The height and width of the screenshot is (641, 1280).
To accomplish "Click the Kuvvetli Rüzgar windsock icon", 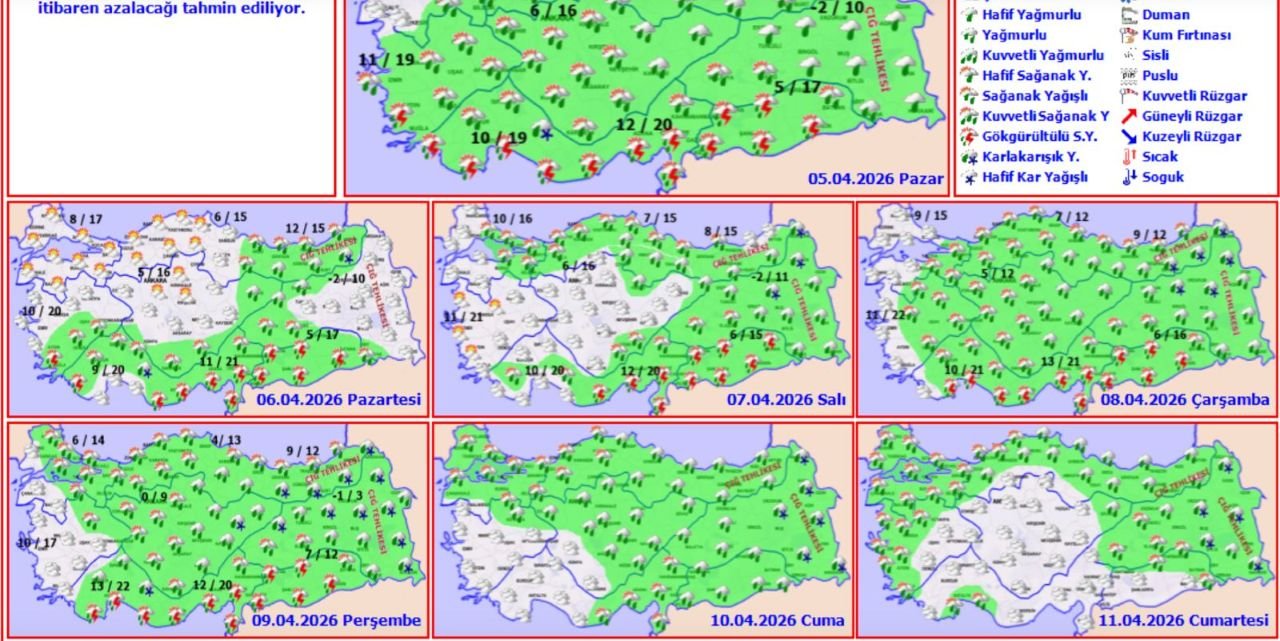I will click(1129, 97).
